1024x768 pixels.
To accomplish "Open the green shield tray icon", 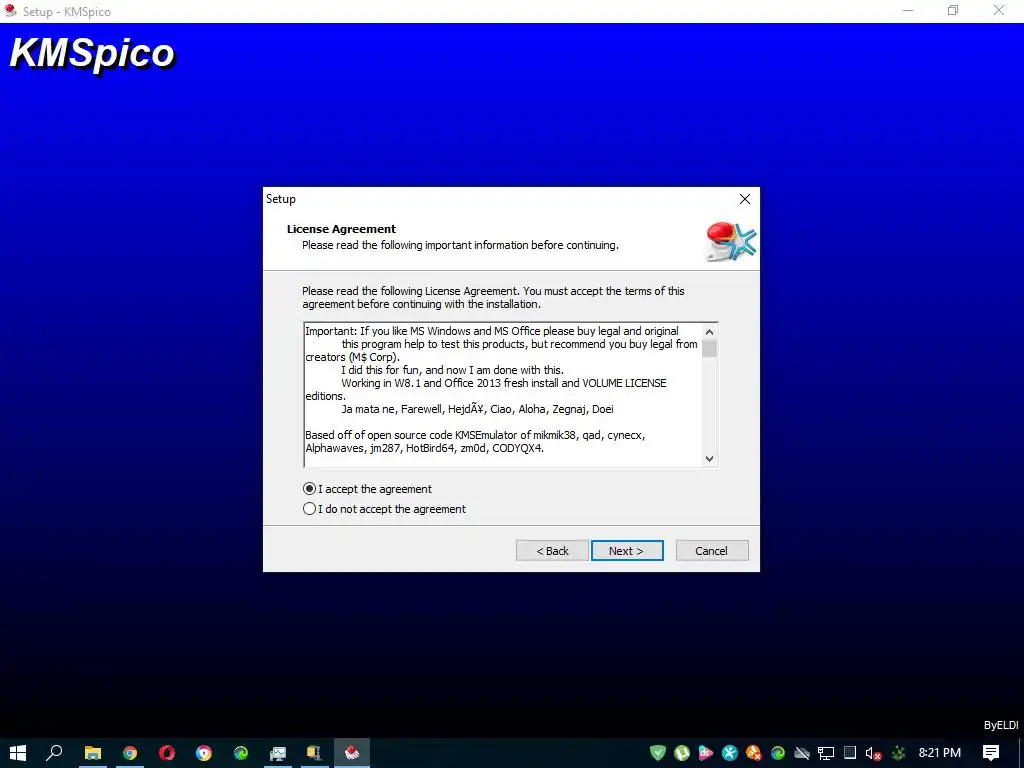I will [658, 753].
